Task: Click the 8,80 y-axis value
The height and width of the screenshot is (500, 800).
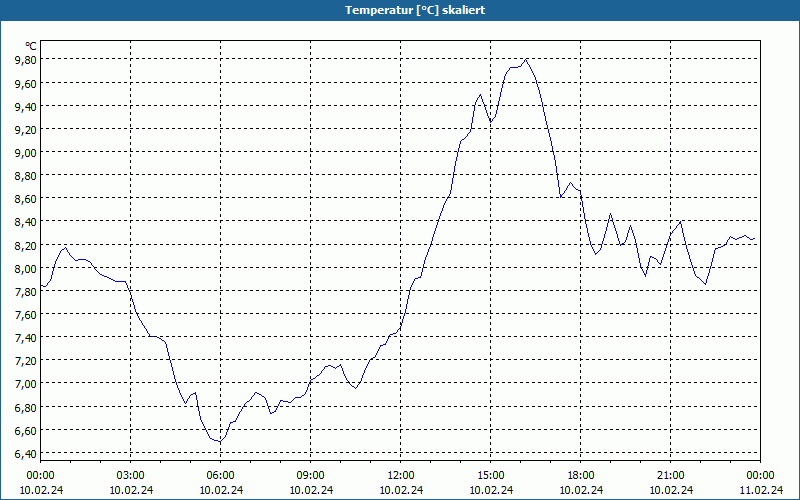Action: (26, 176)
